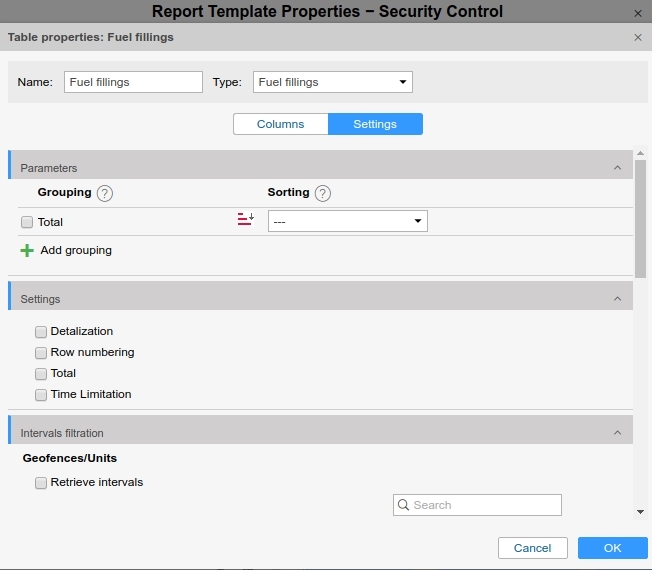
Task: Click the Cancel button
Action: (533, 548)
